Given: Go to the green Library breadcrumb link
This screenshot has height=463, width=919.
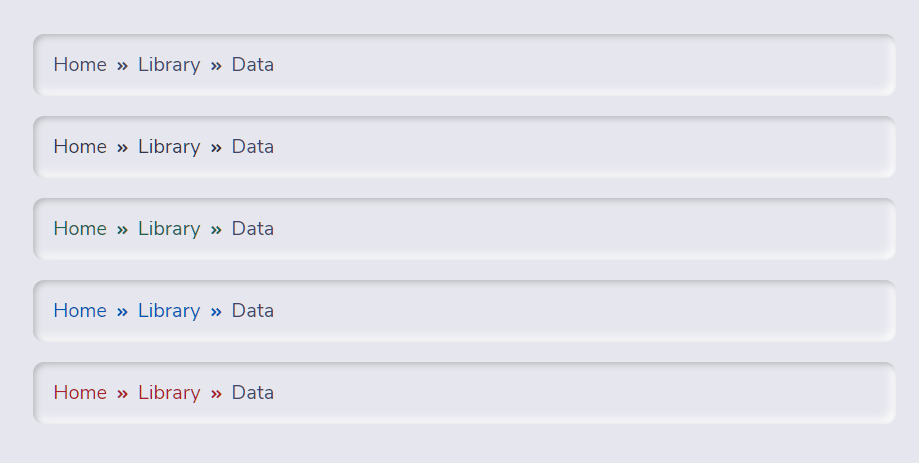Looking at the screenshot, I should (x=169, y=229).
